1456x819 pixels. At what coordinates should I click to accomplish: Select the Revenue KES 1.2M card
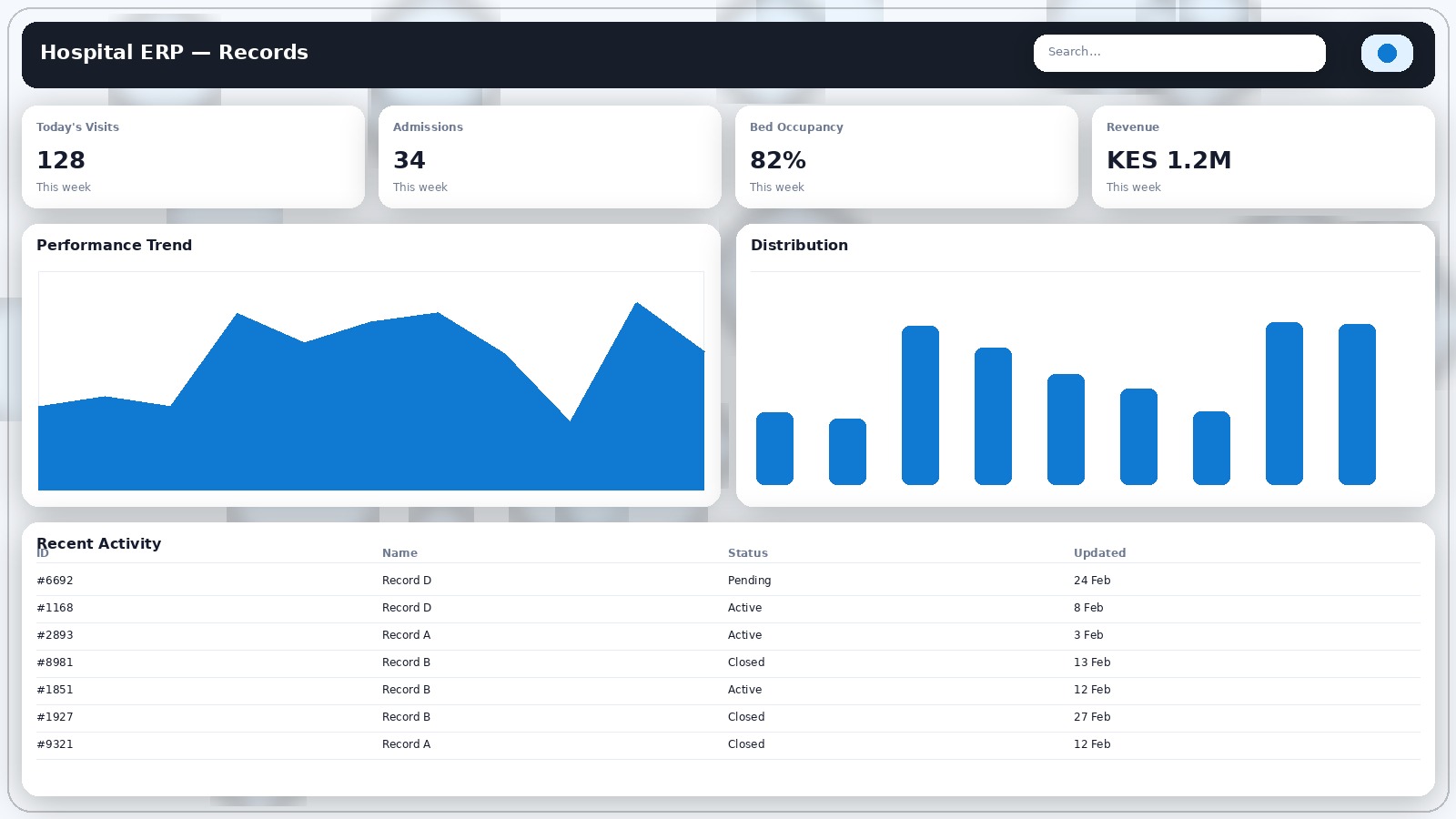point(1263,157)
